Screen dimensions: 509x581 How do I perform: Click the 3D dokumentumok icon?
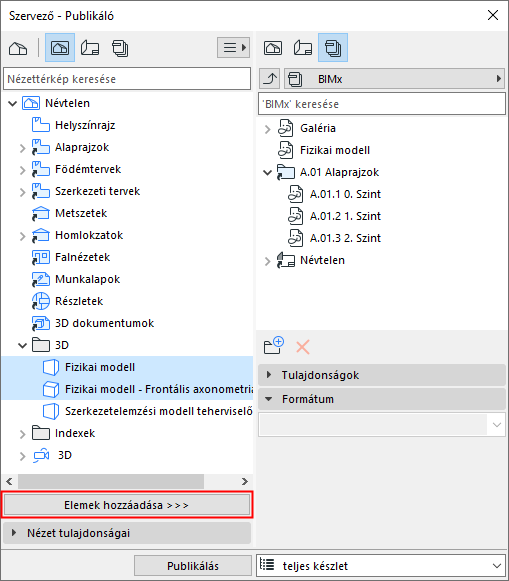click(41, 323)
